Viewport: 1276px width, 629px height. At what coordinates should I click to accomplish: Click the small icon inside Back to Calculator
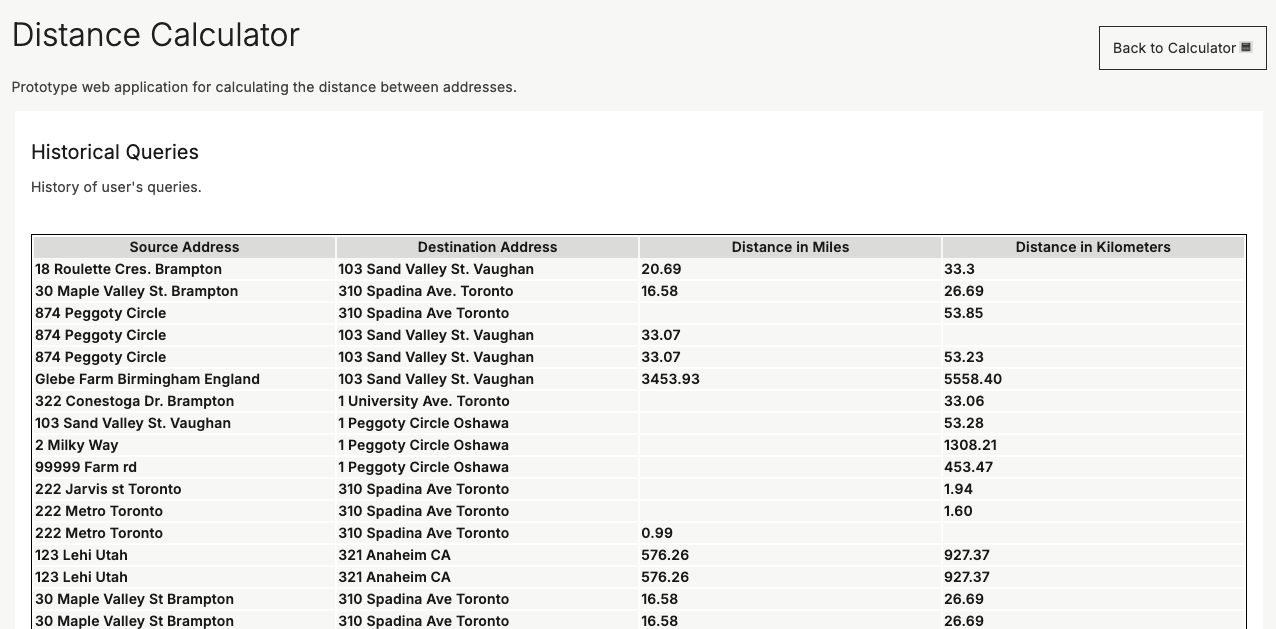1246,47
